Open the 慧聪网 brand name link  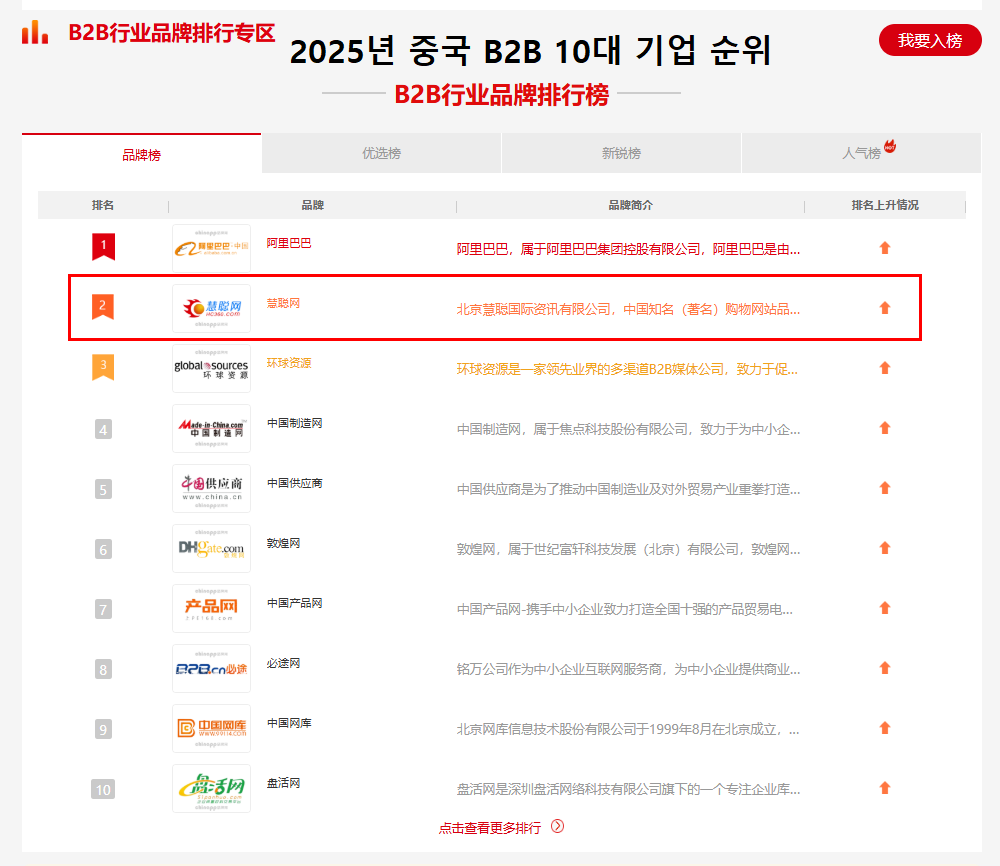(283, 303)
